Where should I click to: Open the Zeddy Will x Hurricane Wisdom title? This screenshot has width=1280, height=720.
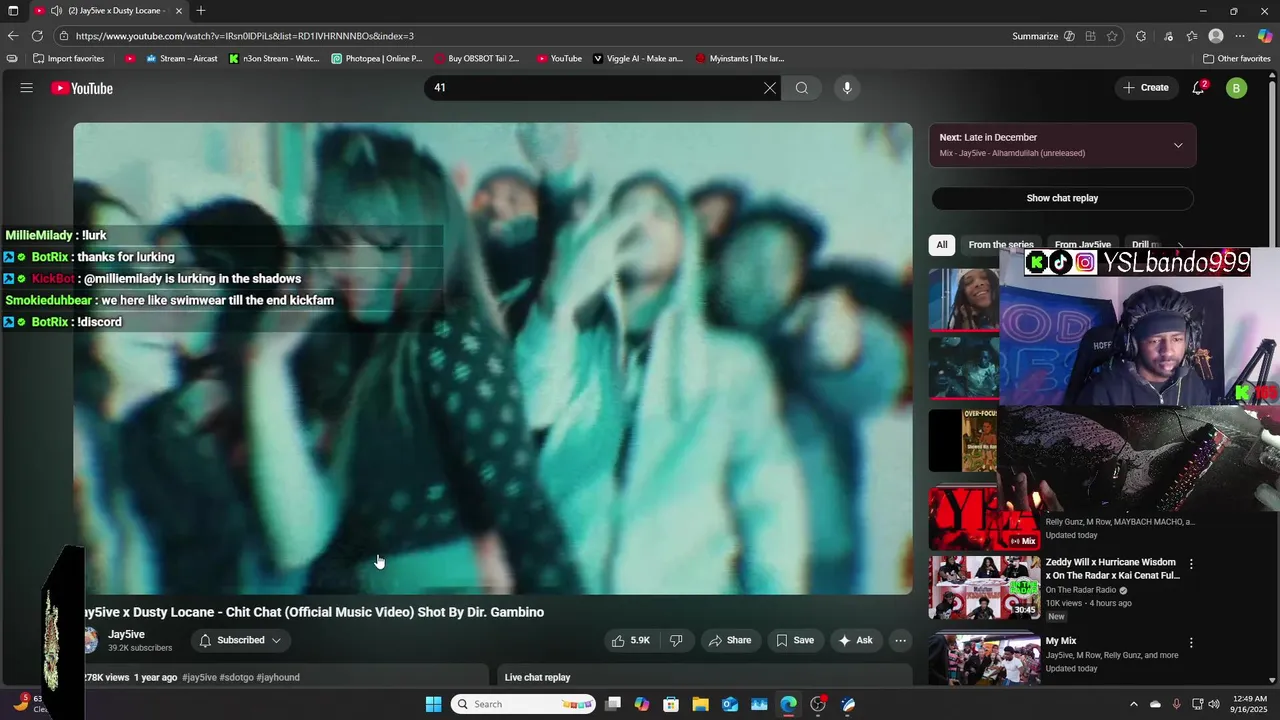(1113, 569)
